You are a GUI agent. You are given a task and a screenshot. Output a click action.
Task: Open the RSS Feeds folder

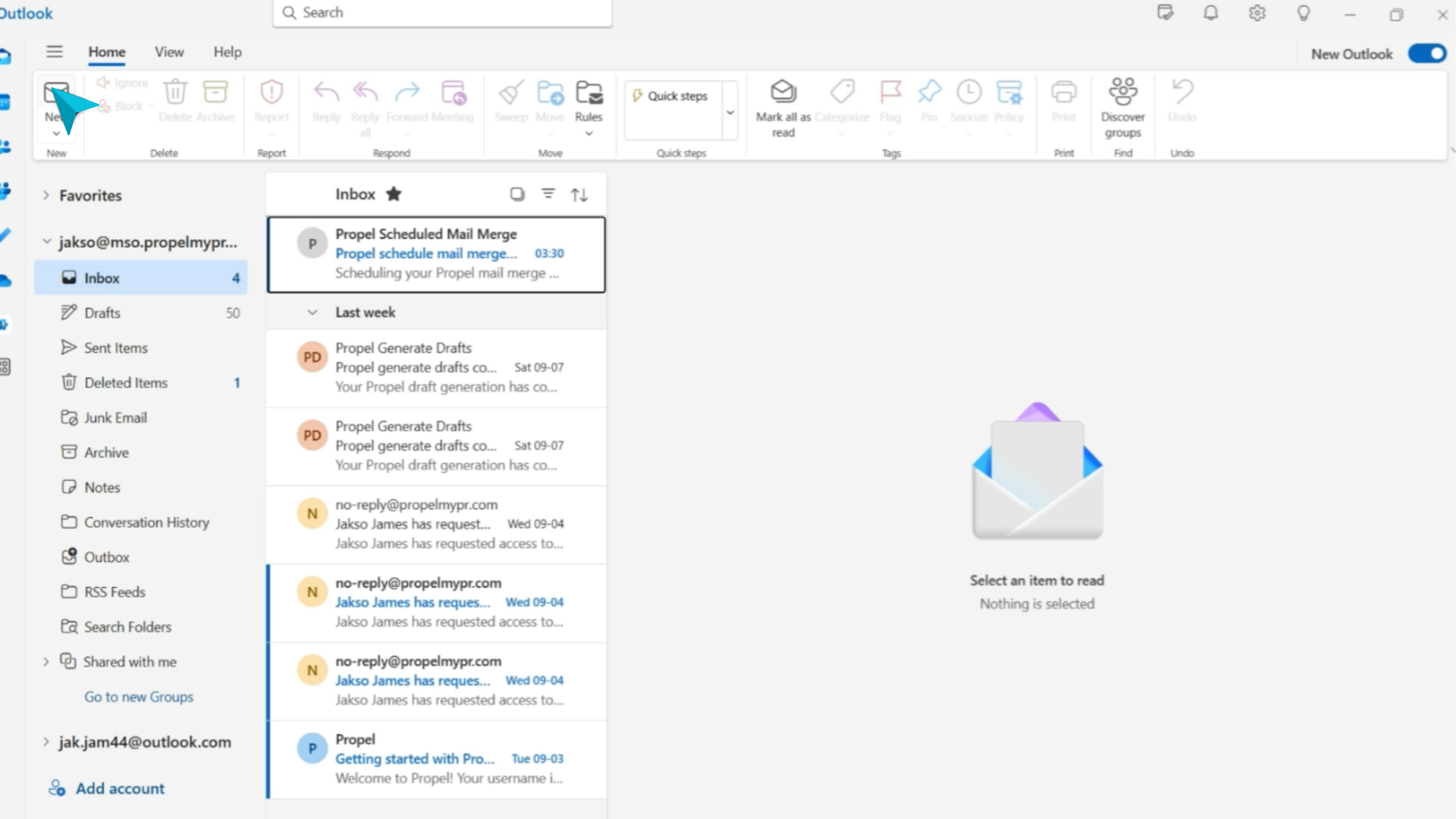click(141, 592)
